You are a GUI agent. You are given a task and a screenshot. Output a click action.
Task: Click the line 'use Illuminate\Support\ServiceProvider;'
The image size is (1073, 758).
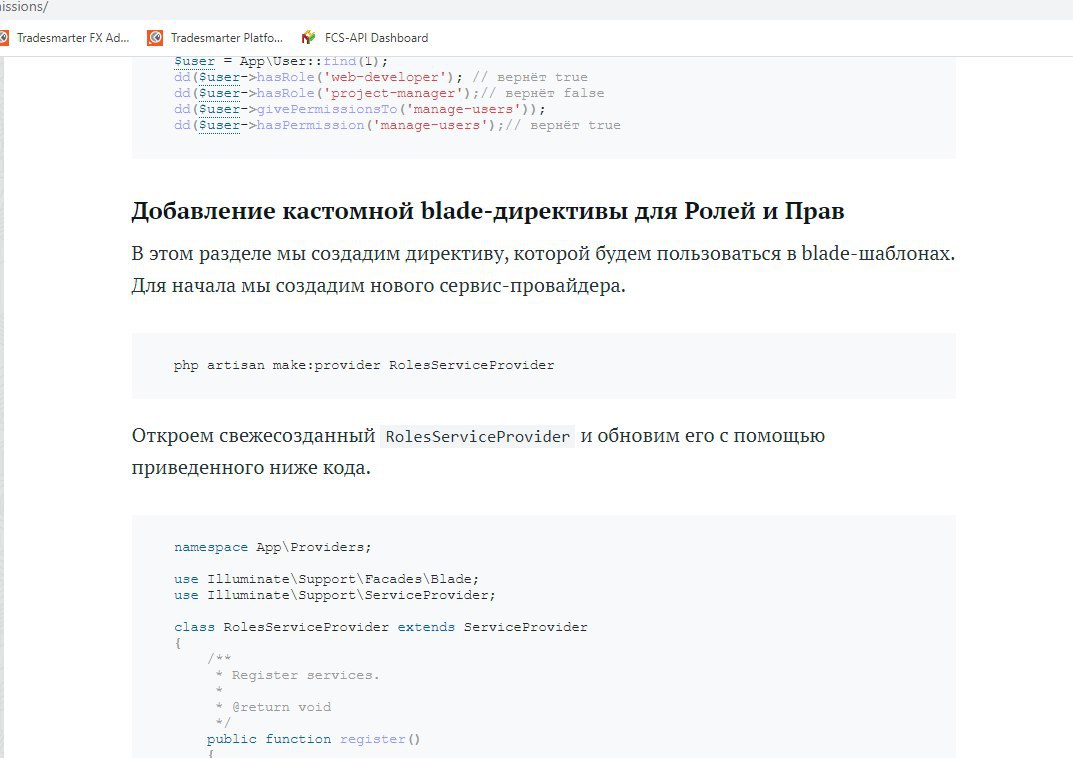pos(335,594)
